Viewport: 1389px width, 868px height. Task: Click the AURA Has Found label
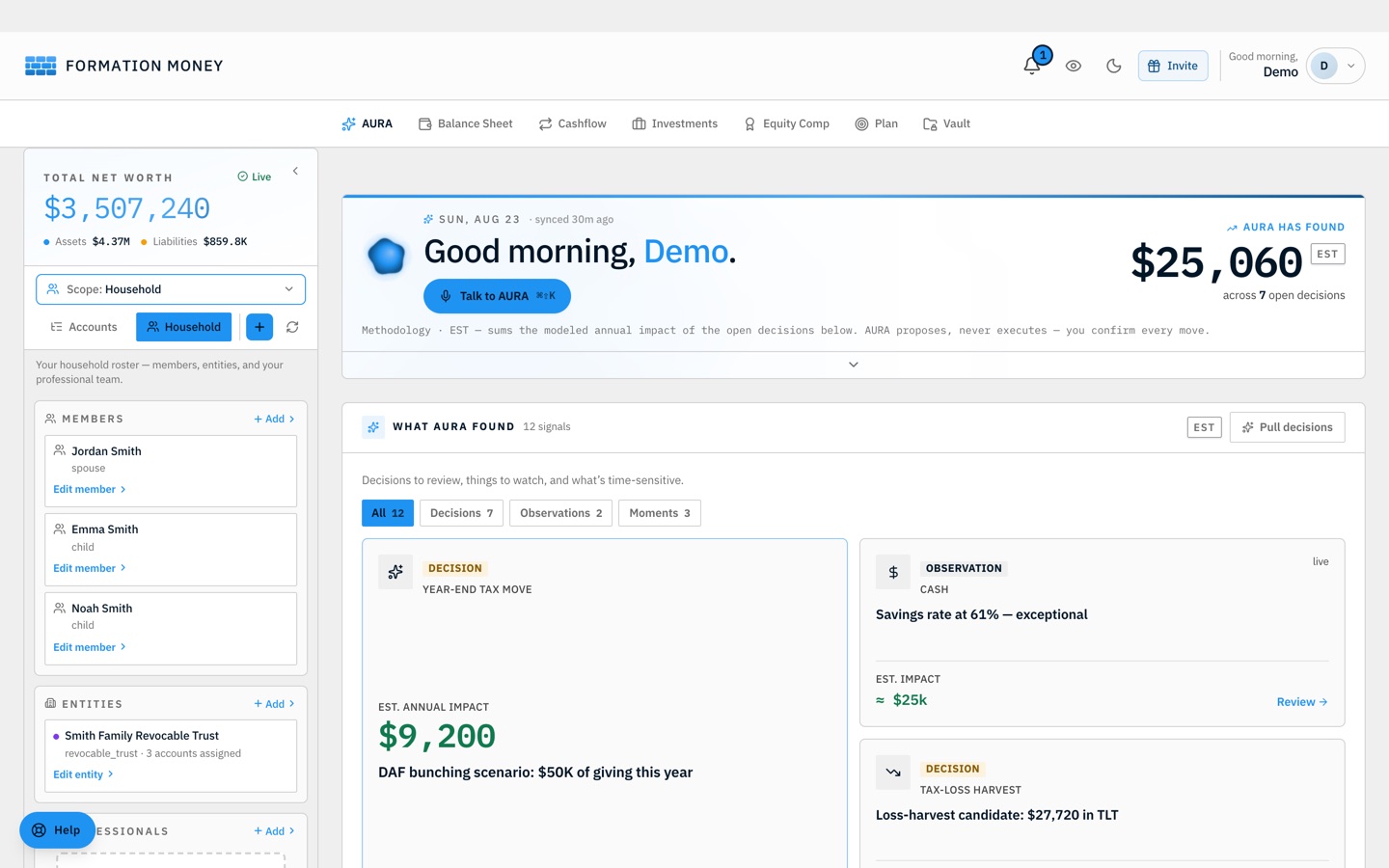pos(1286,228)
